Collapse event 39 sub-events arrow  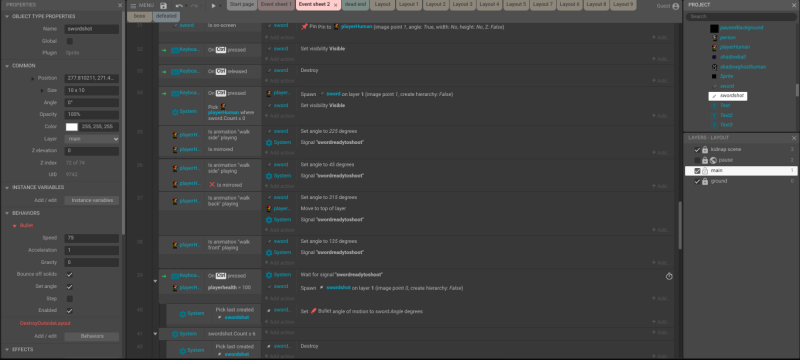point(155,281)
